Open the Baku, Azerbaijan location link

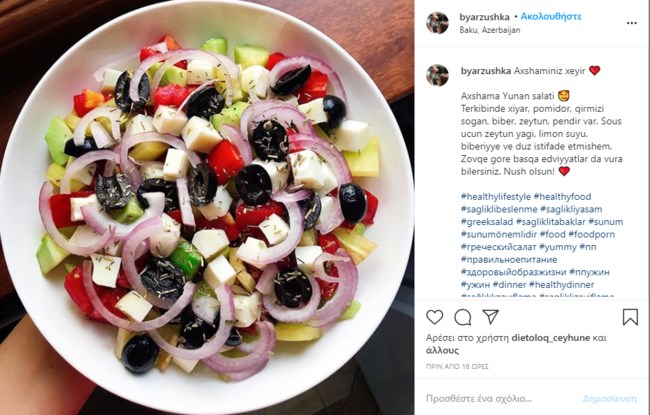(490, 30)
